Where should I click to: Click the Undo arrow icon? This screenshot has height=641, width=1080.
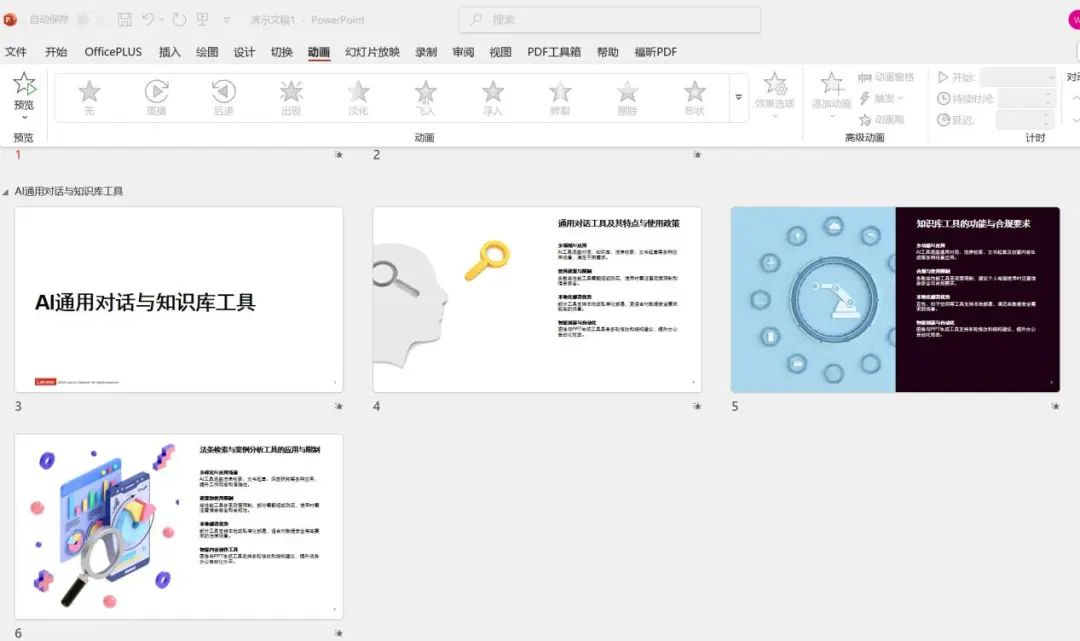click(x=147, y=19)
